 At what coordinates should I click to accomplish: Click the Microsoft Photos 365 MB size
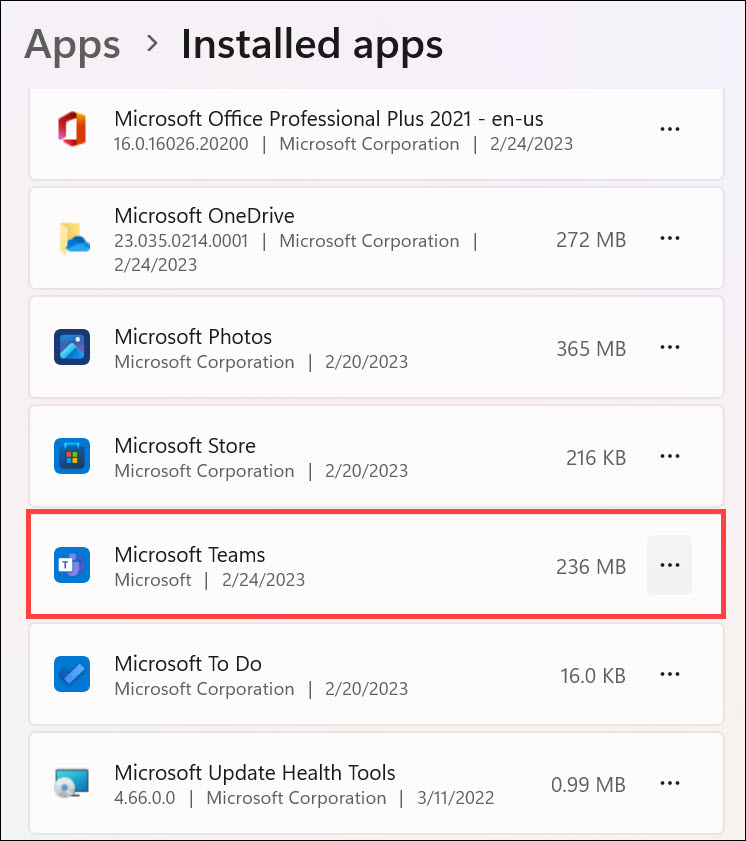click(591, 349)
